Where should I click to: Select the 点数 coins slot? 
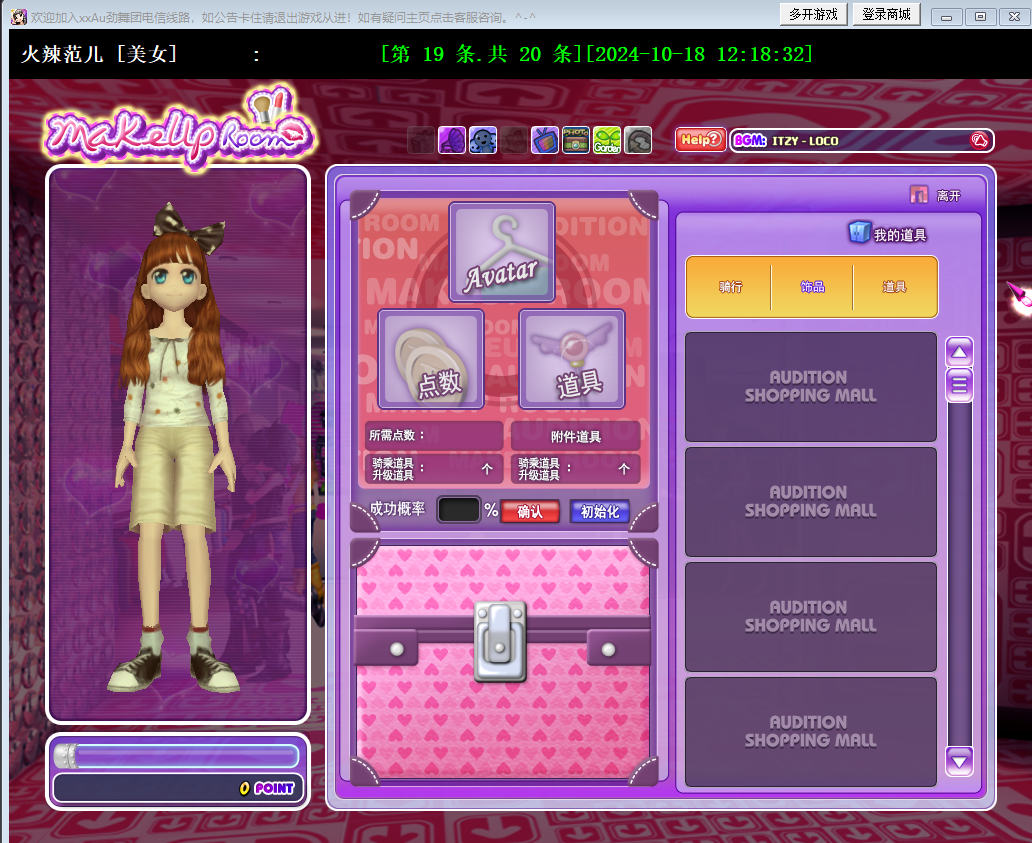click(431, 358)
